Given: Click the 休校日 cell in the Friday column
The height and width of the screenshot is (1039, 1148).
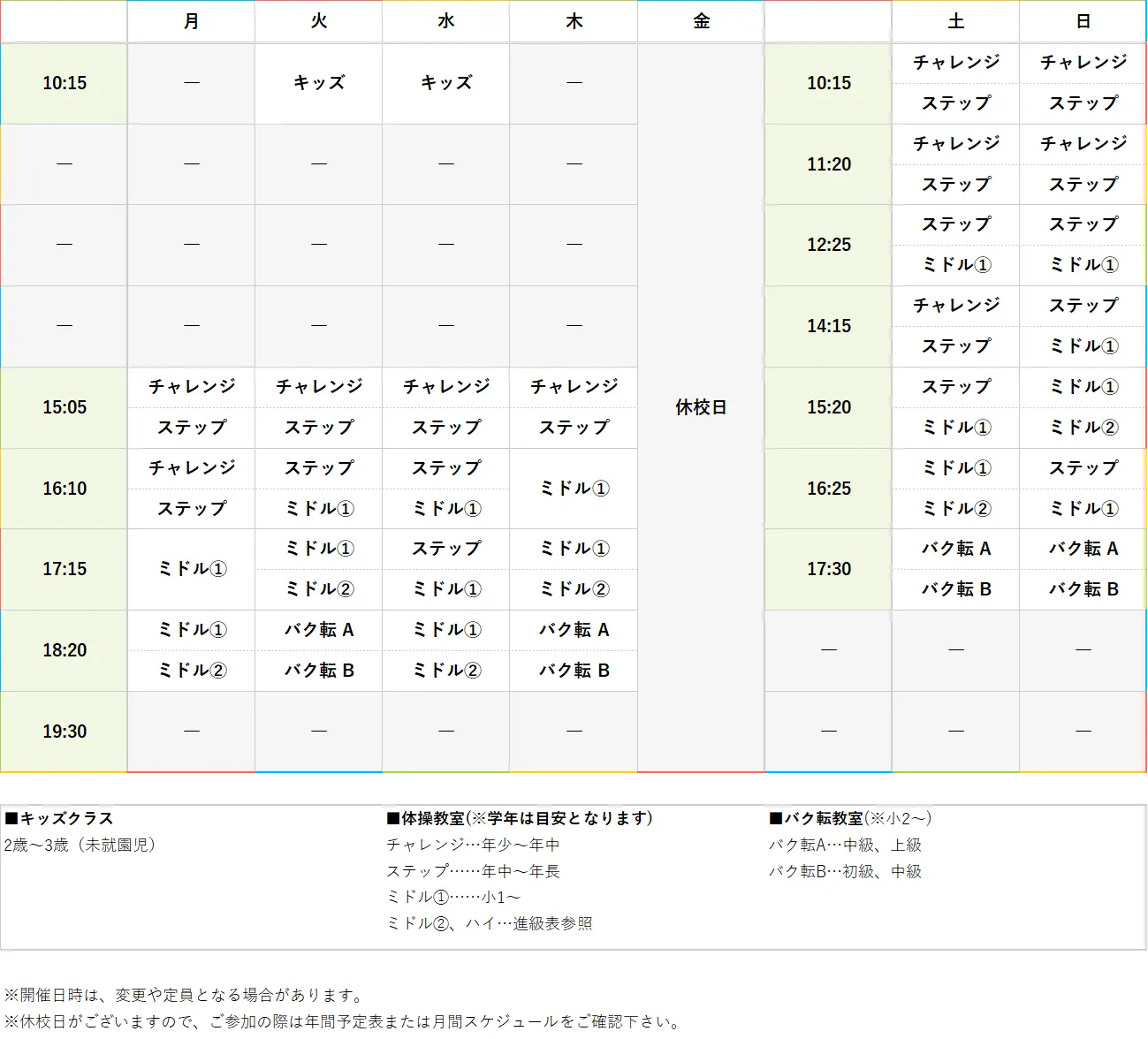Looking at the screenshot, I should tap(700, 407).
